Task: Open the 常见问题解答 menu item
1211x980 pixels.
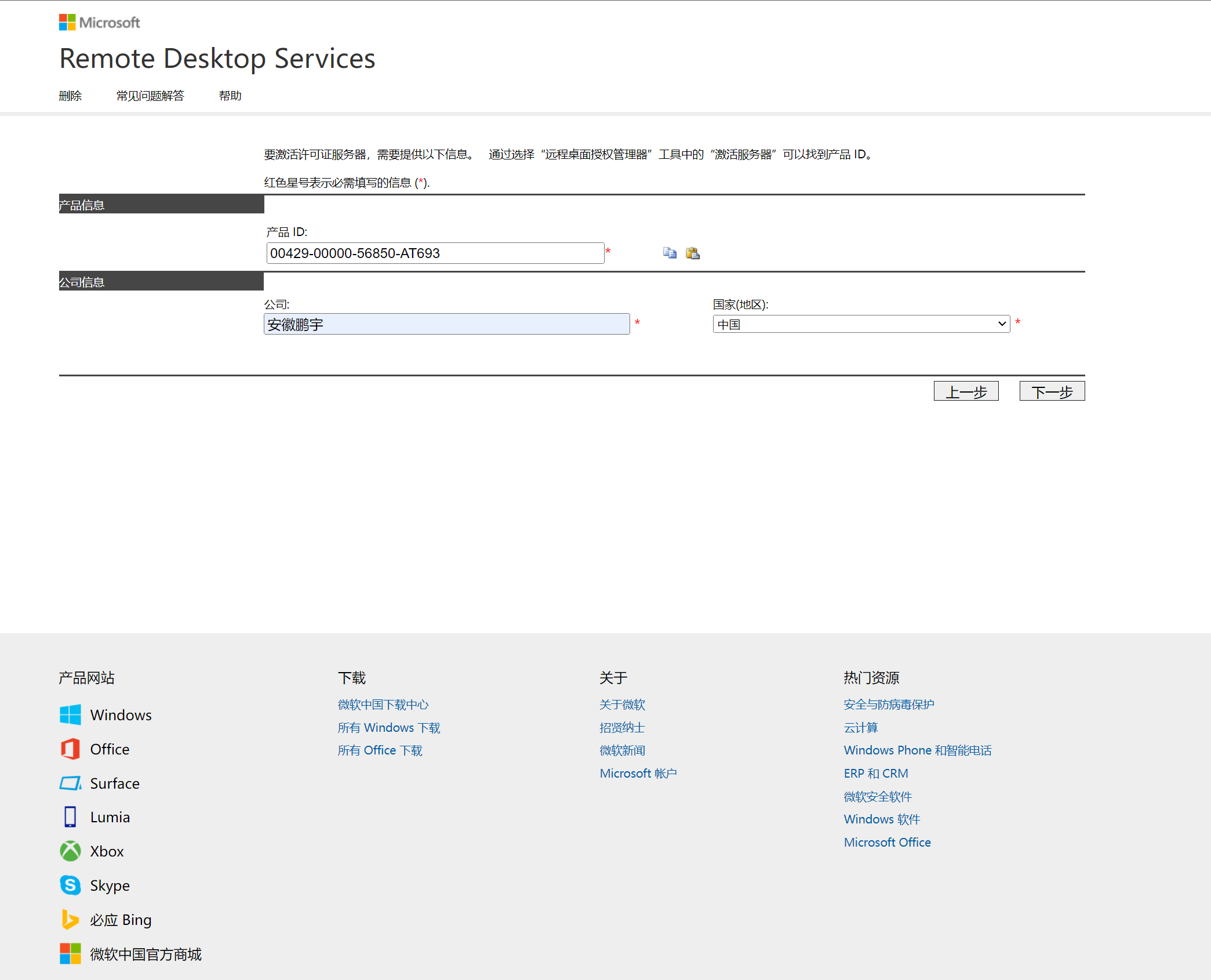Action: [150, 96]
